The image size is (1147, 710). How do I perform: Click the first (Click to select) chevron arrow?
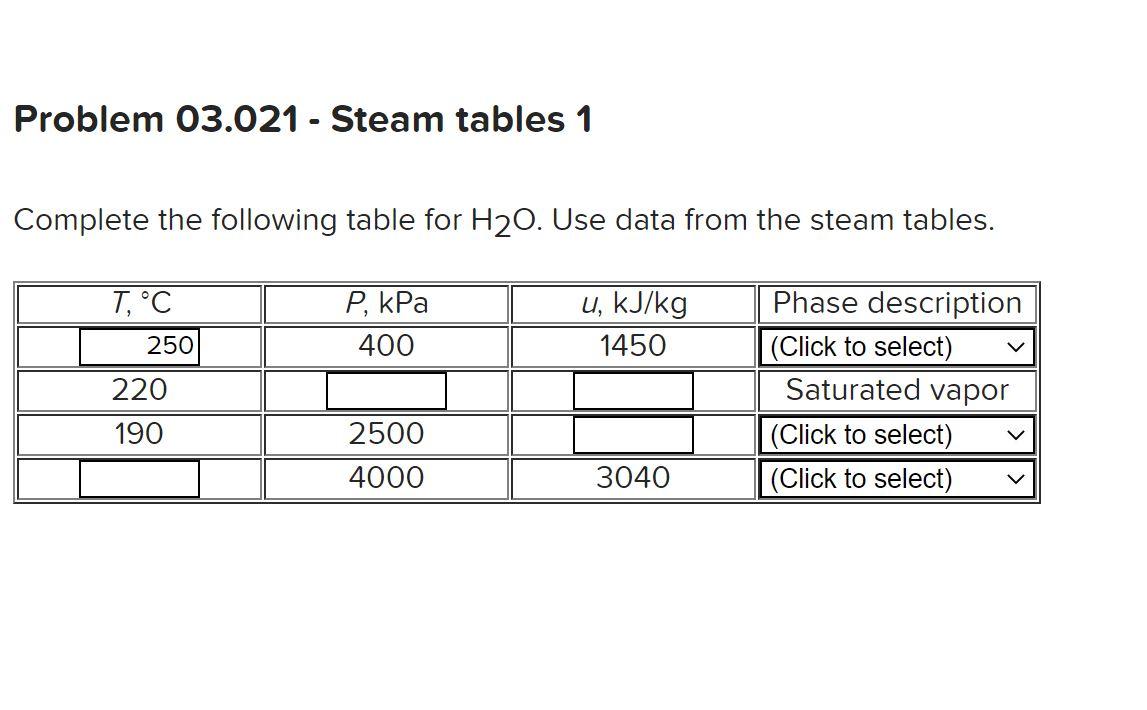[x=1017, y=346]
